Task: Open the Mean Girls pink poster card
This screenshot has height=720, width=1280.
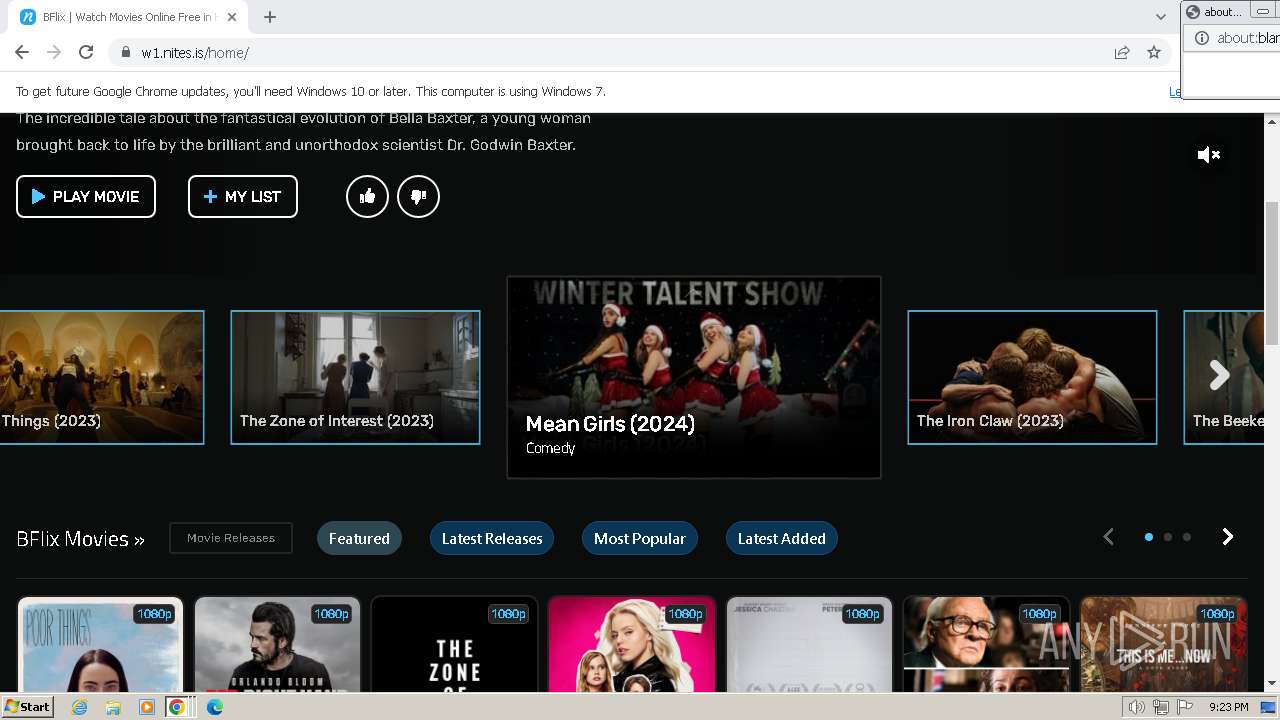Action: click(x=632, y=644)
